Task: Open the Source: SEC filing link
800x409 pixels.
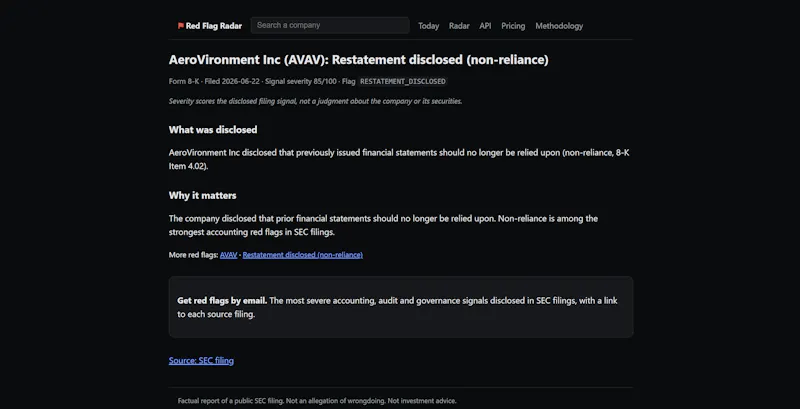Action: pos(201,361)
